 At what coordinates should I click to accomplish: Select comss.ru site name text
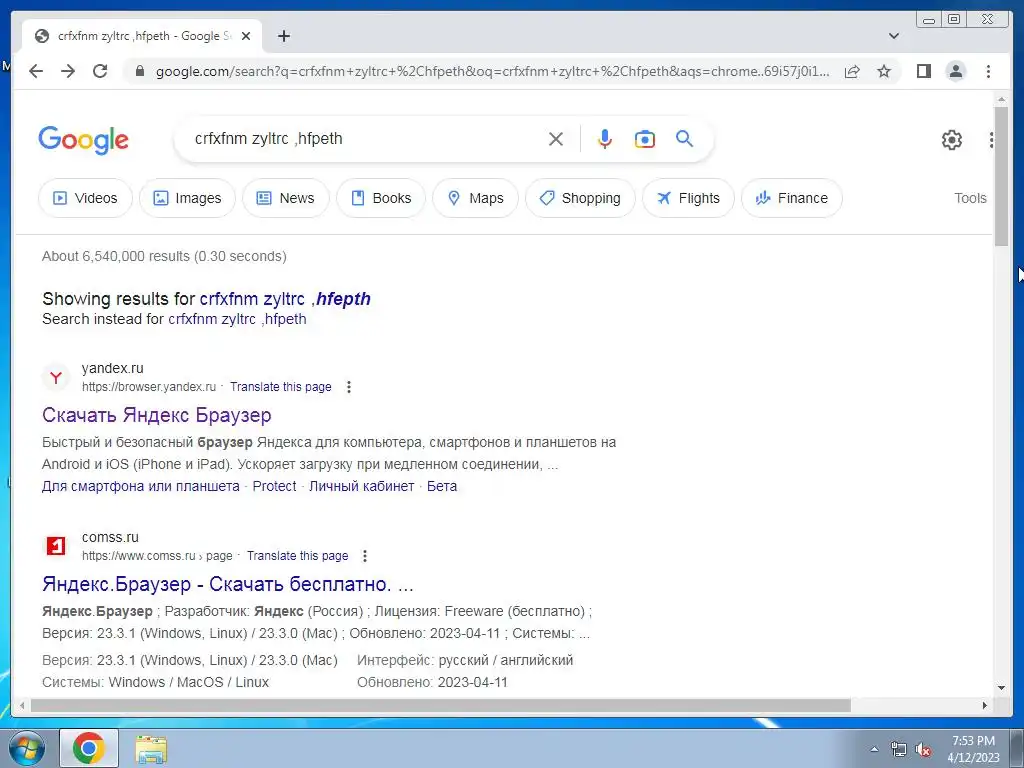coord(110,537)
